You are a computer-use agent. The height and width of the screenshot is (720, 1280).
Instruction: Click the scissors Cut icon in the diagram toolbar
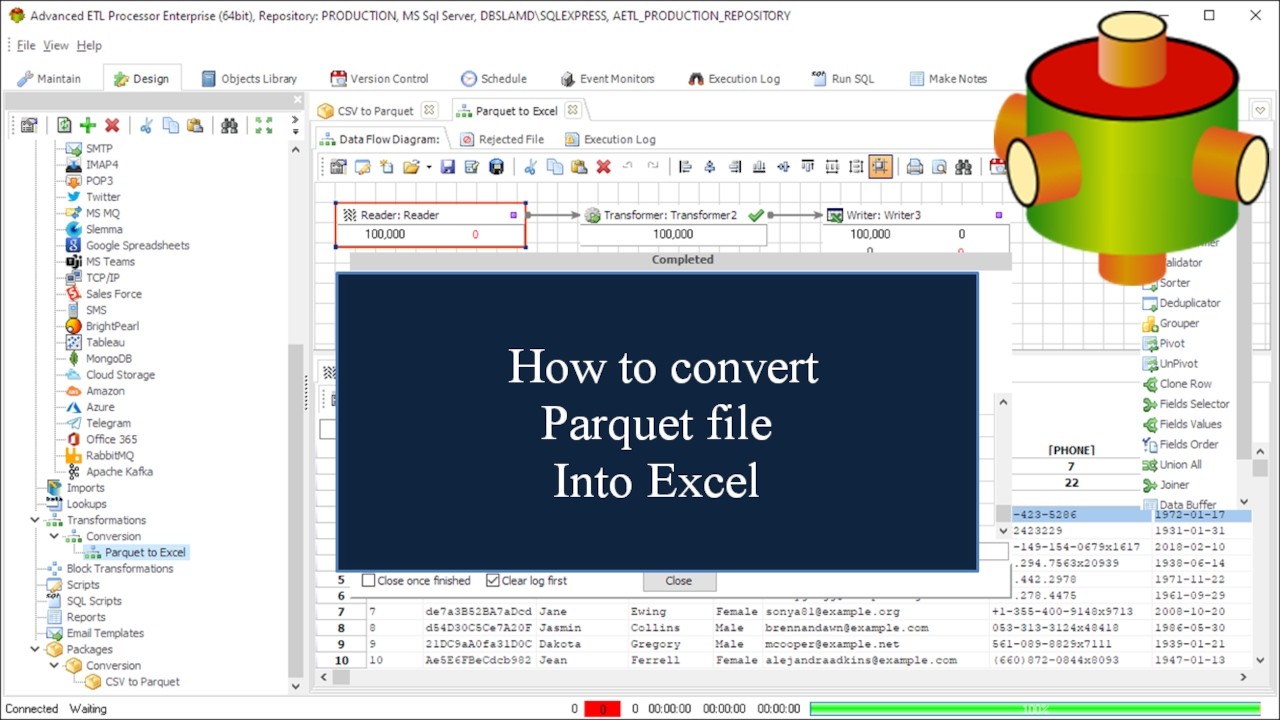tap(530, 167)
